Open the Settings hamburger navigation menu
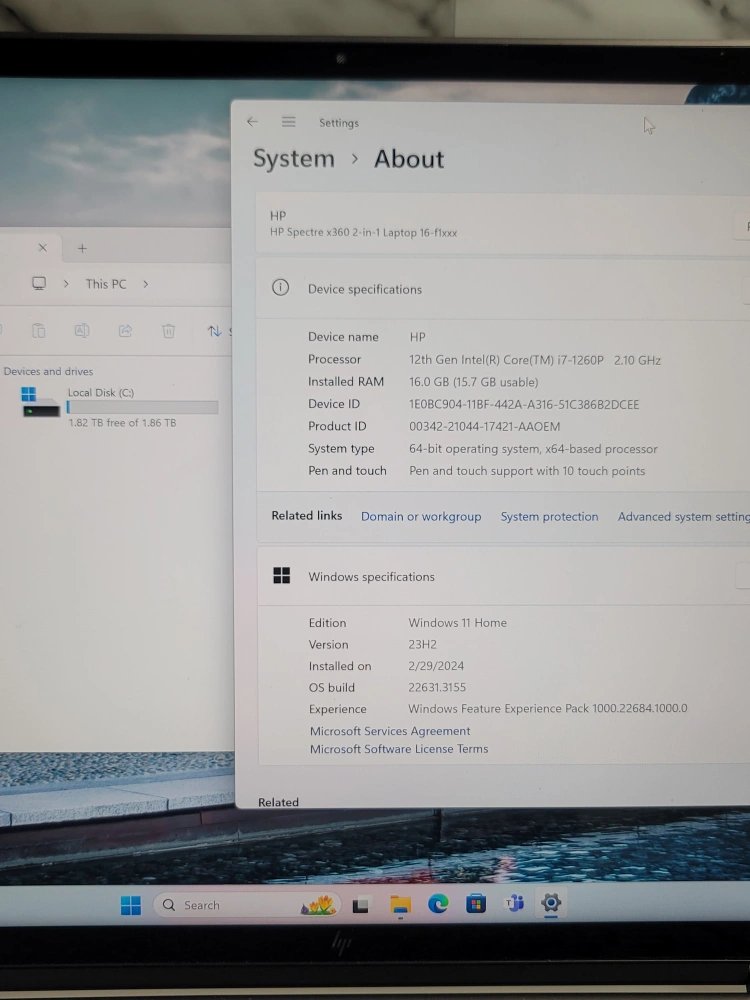This screenshot has width=750, height=1000. click(x=288, y=122)
